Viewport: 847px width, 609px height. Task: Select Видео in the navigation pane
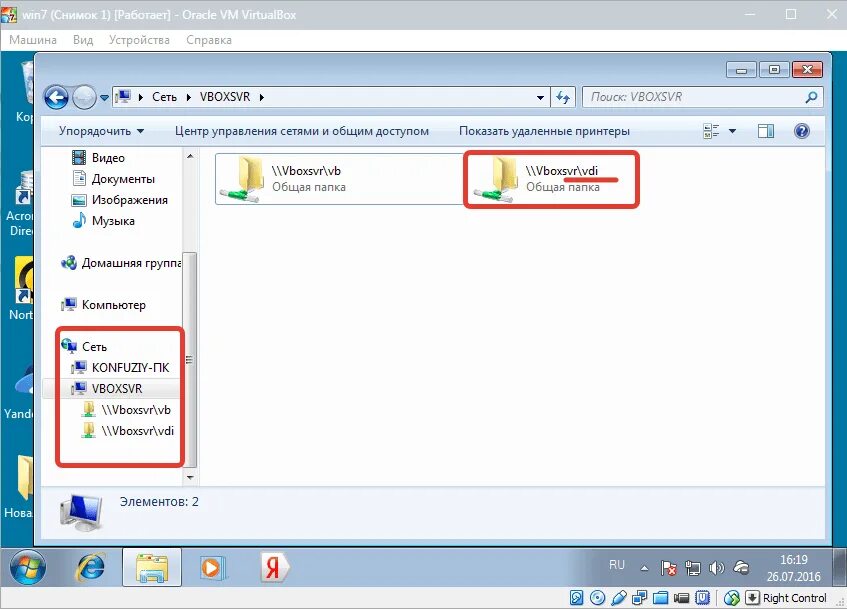98,158
